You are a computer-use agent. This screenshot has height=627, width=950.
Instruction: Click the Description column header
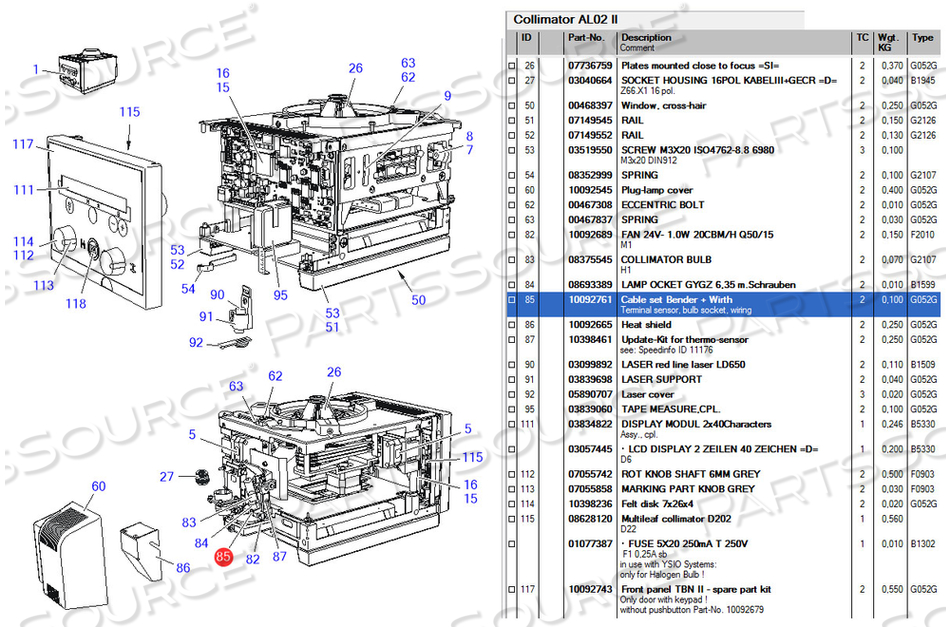[646, 38]
